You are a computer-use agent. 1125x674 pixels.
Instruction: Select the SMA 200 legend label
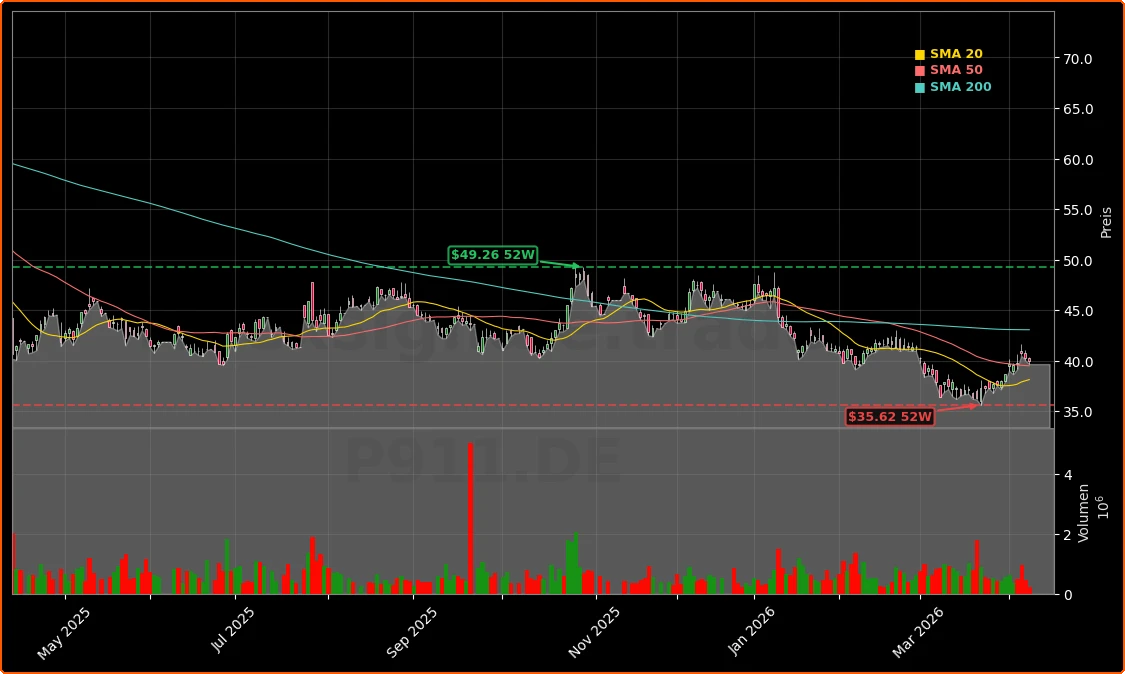(960, 88)
